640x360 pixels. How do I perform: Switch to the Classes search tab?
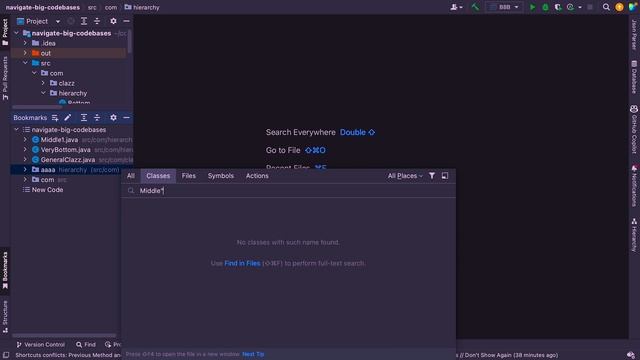coord(158,176)
